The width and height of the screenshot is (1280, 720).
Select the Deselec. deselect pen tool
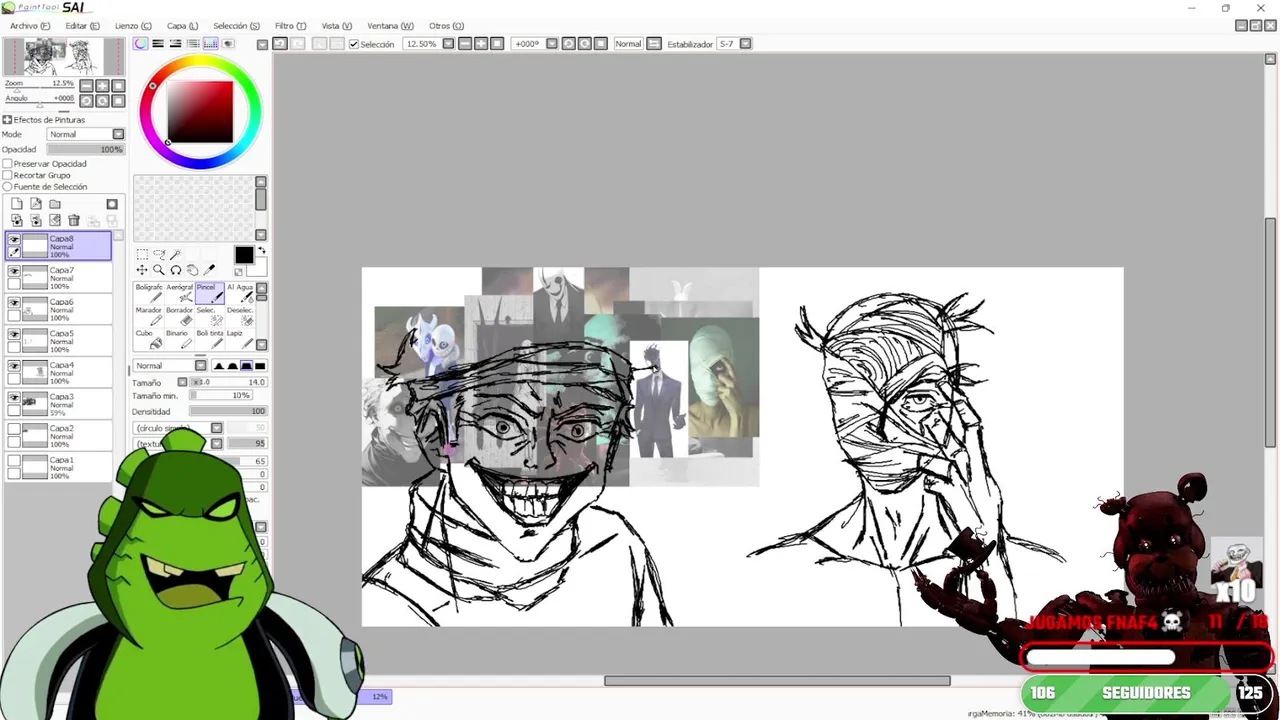[x=240, y=316]
